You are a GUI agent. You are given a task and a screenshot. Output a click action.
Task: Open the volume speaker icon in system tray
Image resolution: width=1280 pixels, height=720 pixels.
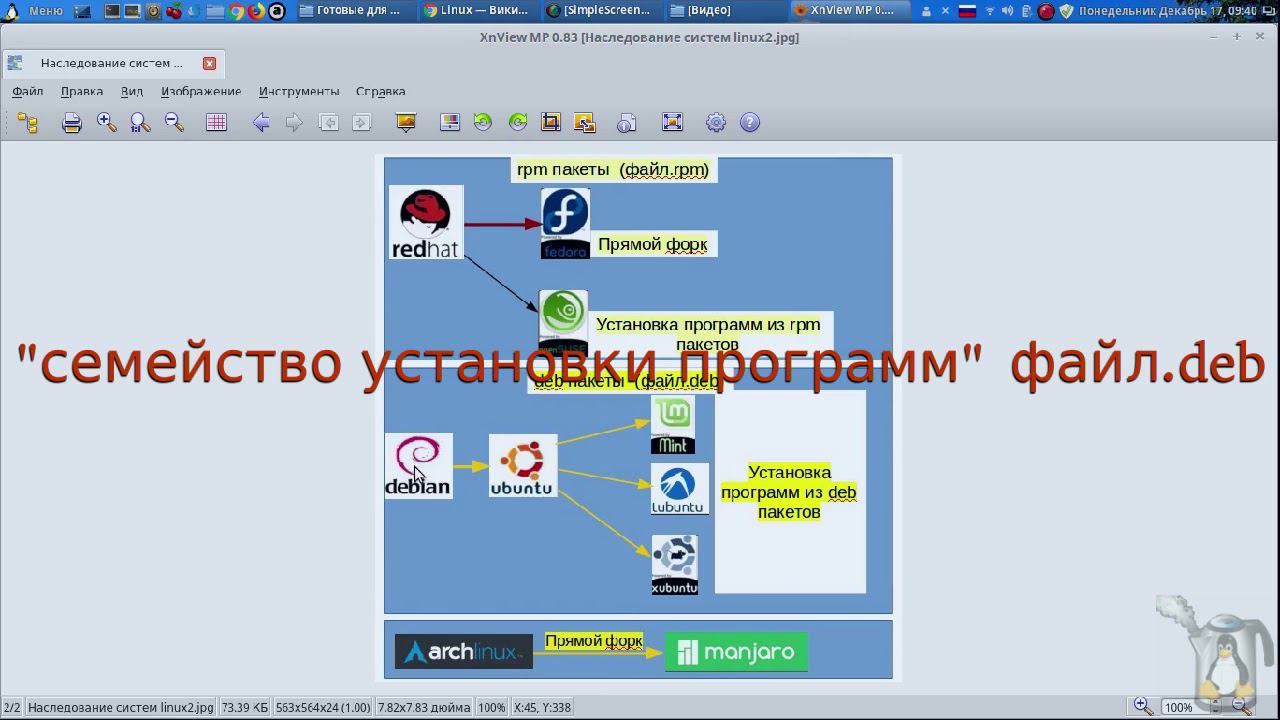[1007, 11]
